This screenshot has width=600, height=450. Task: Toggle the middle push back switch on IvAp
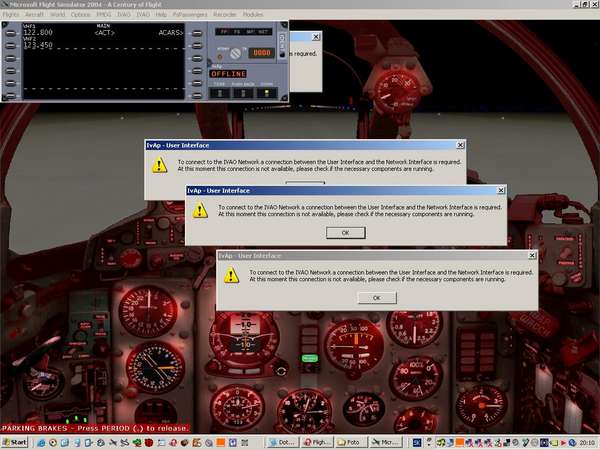243,93
